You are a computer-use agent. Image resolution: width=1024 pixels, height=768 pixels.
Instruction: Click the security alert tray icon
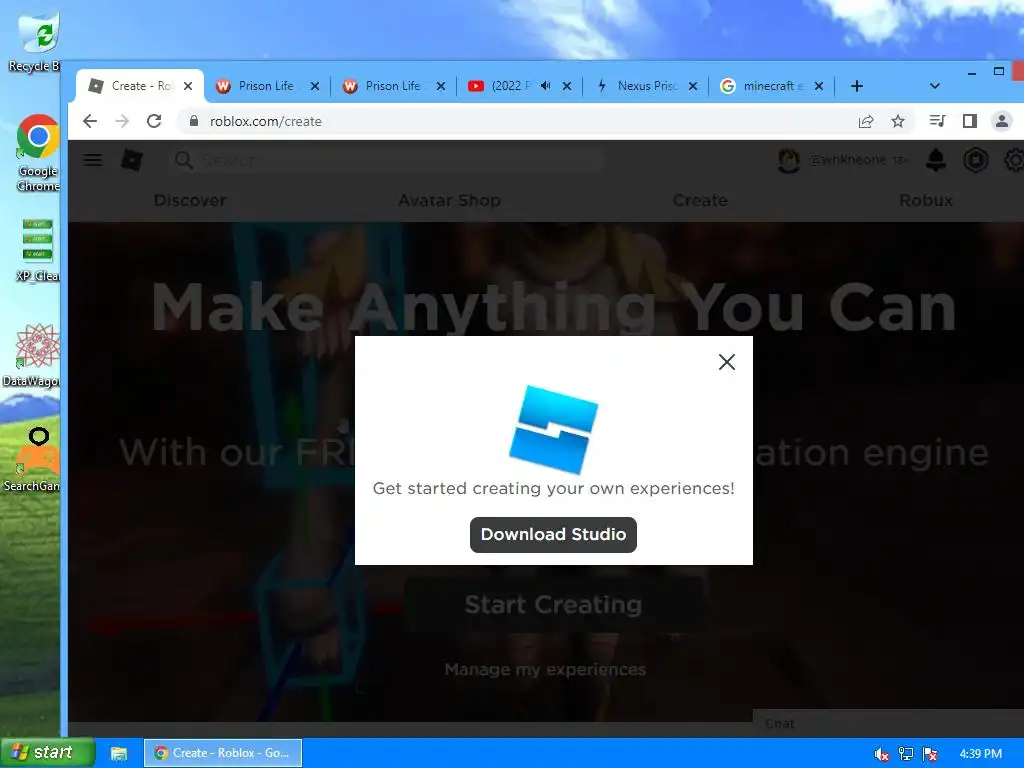click(930, 754)
